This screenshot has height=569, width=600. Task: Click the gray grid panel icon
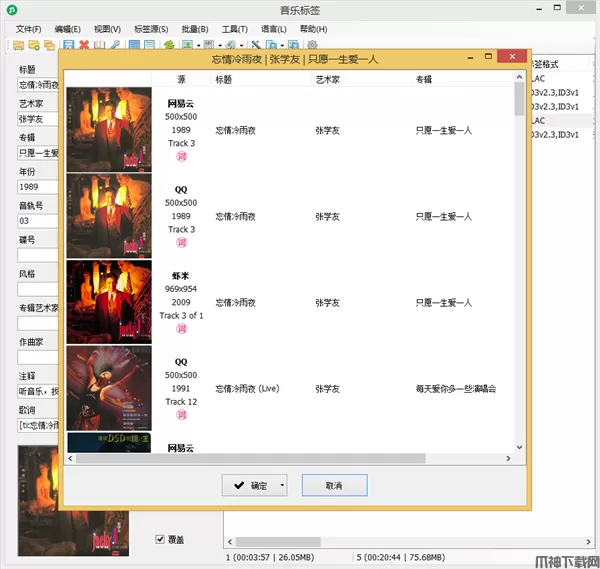209,45
